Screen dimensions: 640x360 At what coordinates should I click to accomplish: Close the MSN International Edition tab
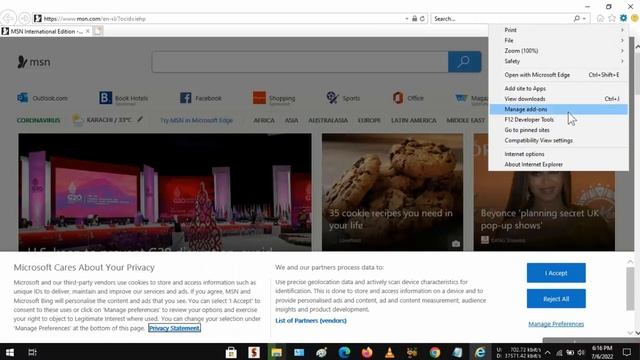88,31
